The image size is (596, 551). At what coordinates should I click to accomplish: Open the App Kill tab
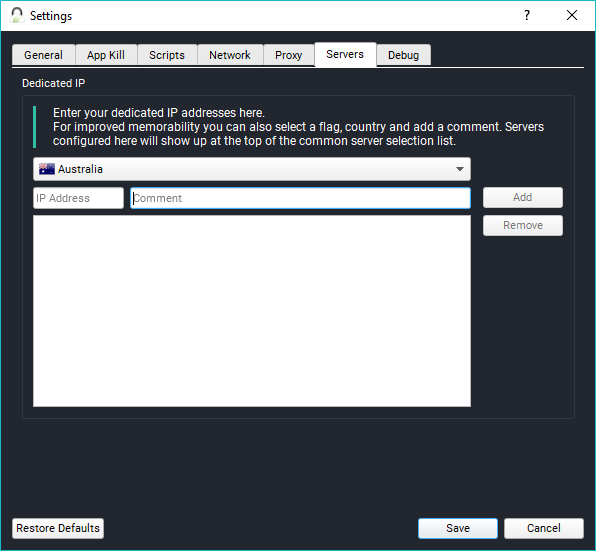pos(106,55)
